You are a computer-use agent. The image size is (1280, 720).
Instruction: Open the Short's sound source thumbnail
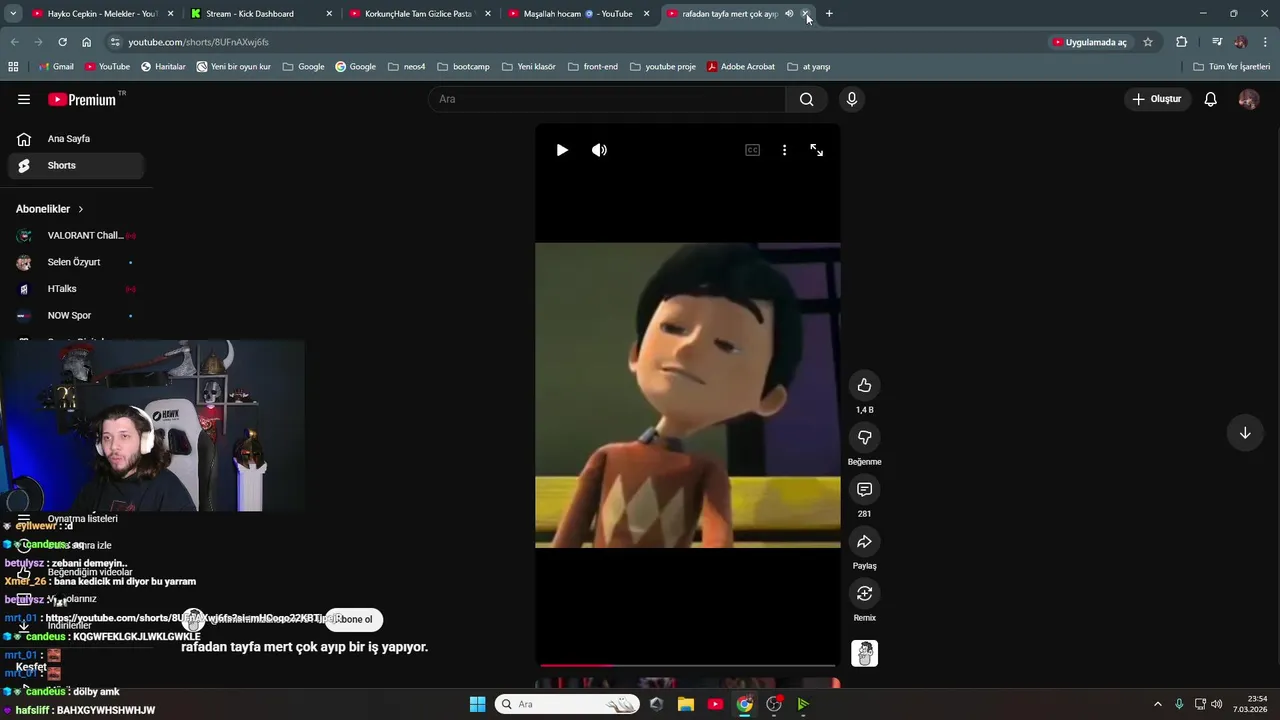click(864, 653)
